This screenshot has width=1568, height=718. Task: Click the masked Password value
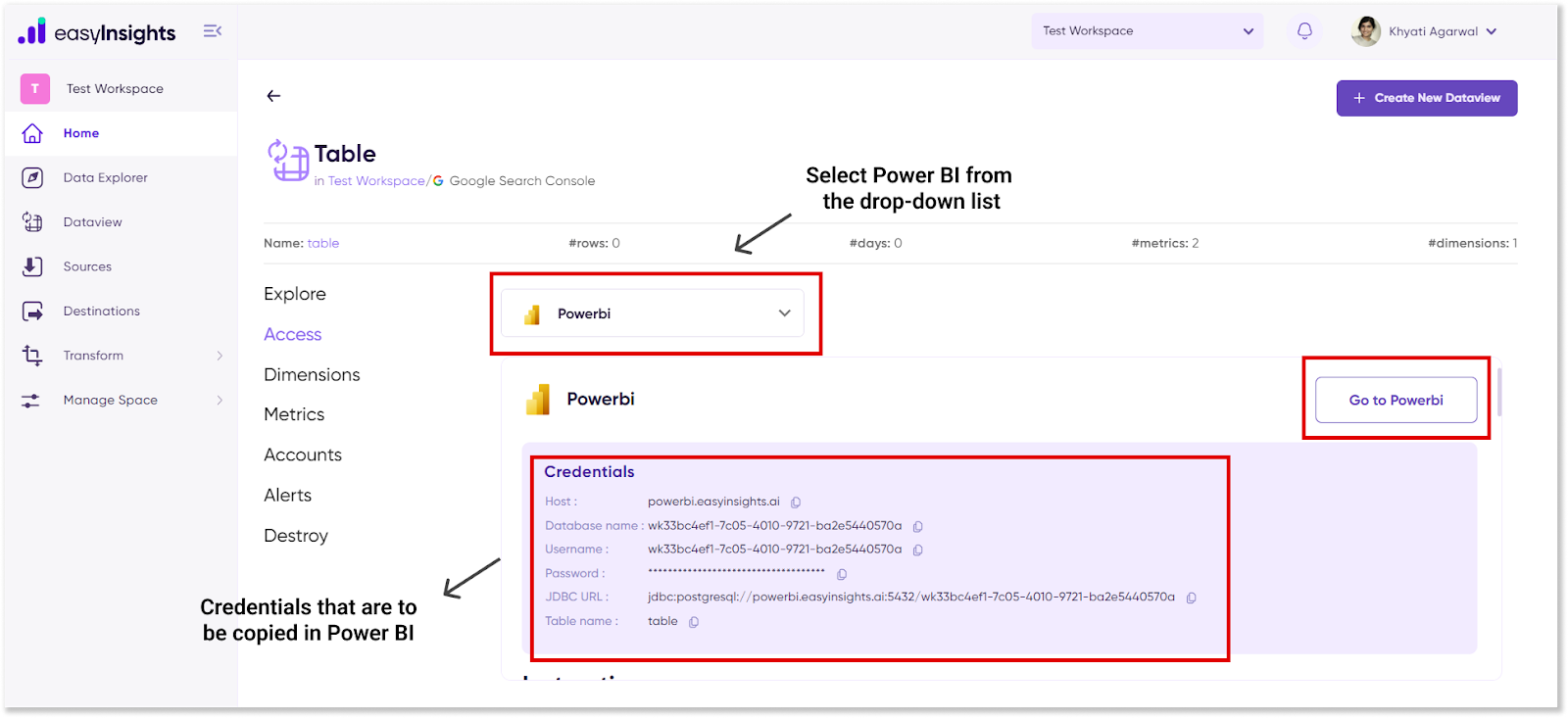736,571
